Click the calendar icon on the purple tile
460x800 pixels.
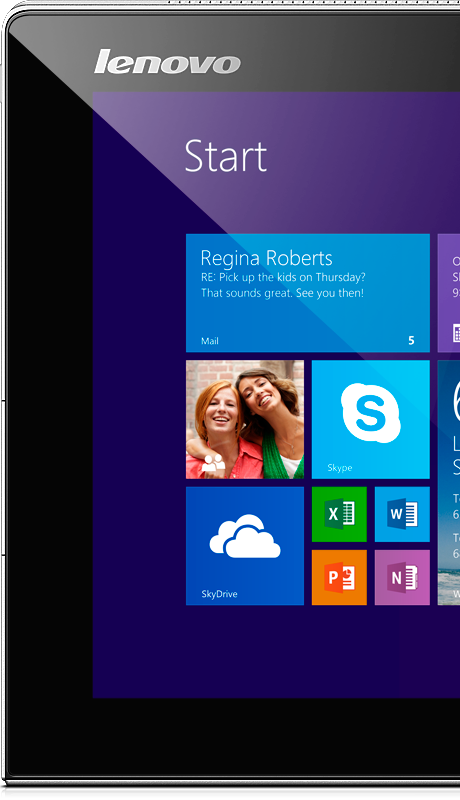456,333
